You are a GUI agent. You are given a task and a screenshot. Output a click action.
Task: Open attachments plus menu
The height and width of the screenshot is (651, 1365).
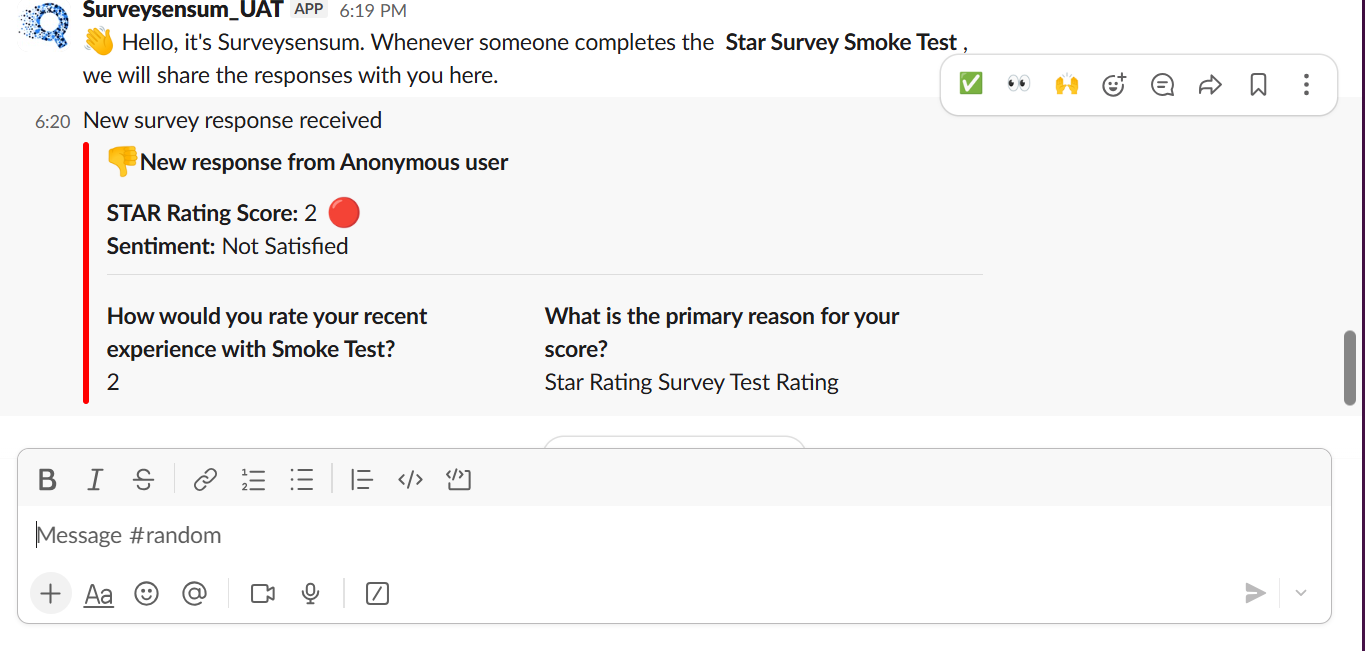(50, 594)
